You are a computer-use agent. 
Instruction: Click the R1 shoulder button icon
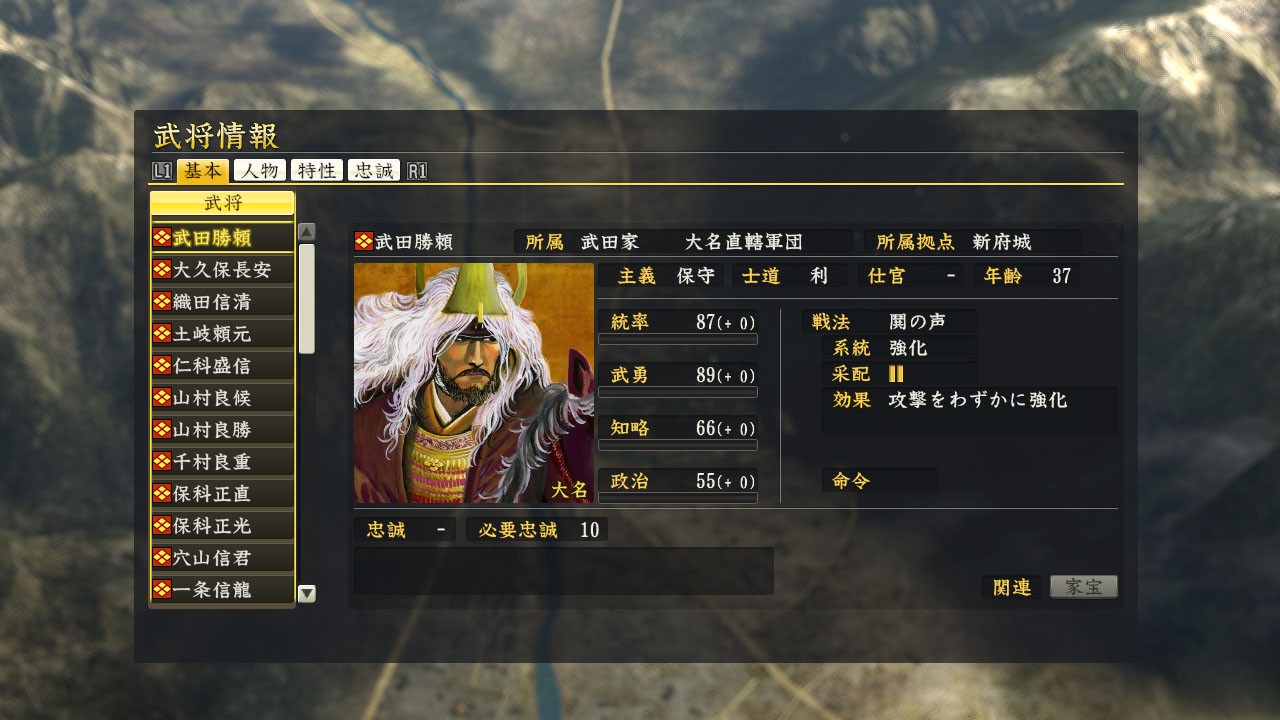[x=417, y=171]
